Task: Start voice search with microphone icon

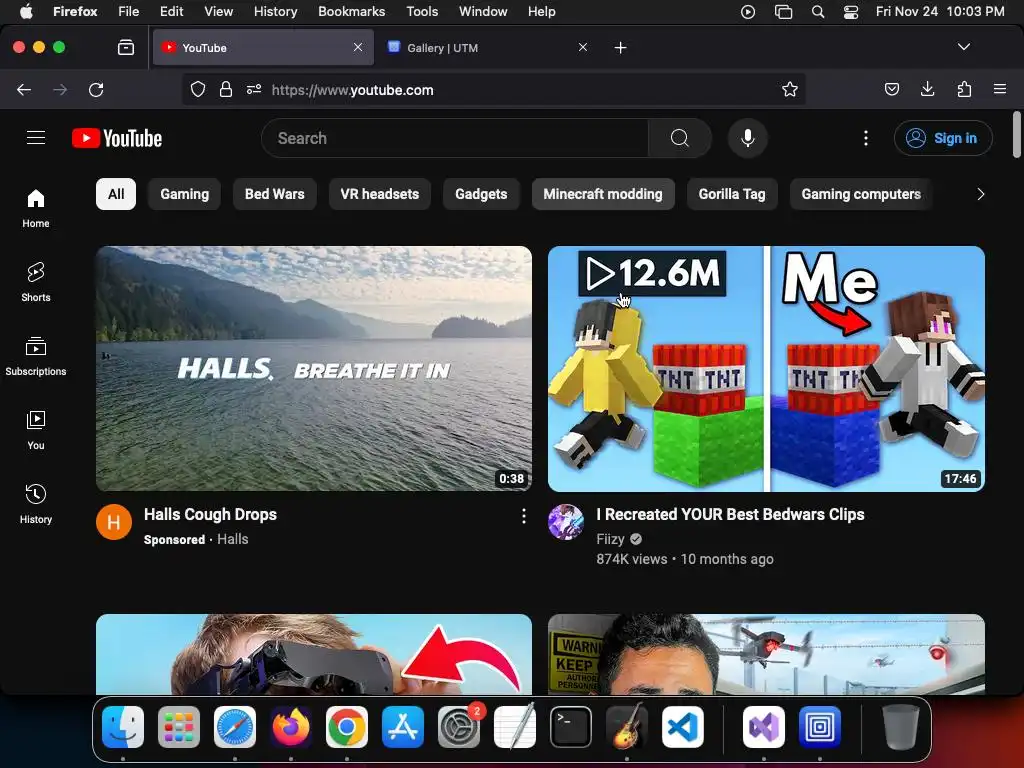Action: point(748,138)
